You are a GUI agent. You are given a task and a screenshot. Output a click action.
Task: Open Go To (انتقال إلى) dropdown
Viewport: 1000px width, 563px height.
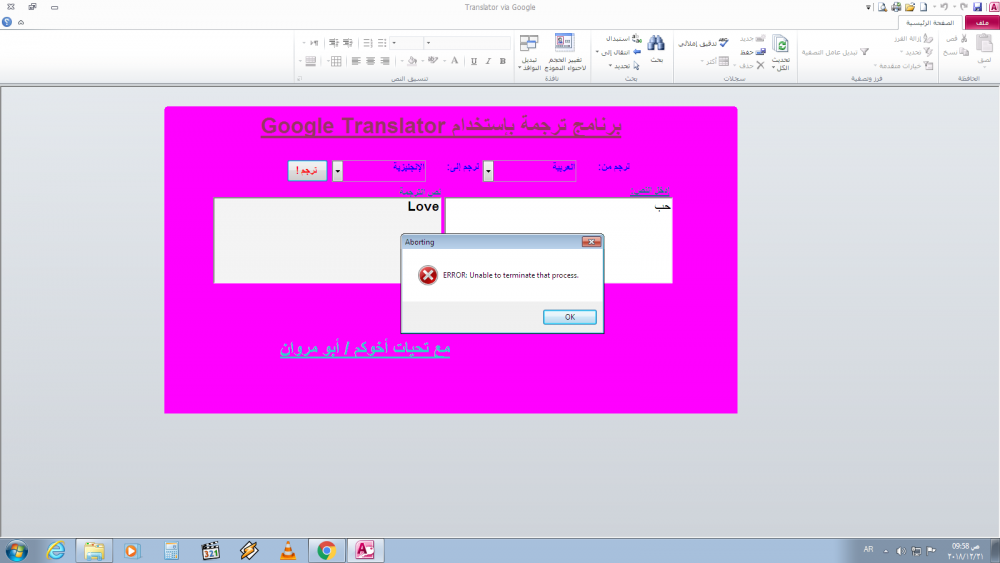pyautogui.click(x=598, y=52)
